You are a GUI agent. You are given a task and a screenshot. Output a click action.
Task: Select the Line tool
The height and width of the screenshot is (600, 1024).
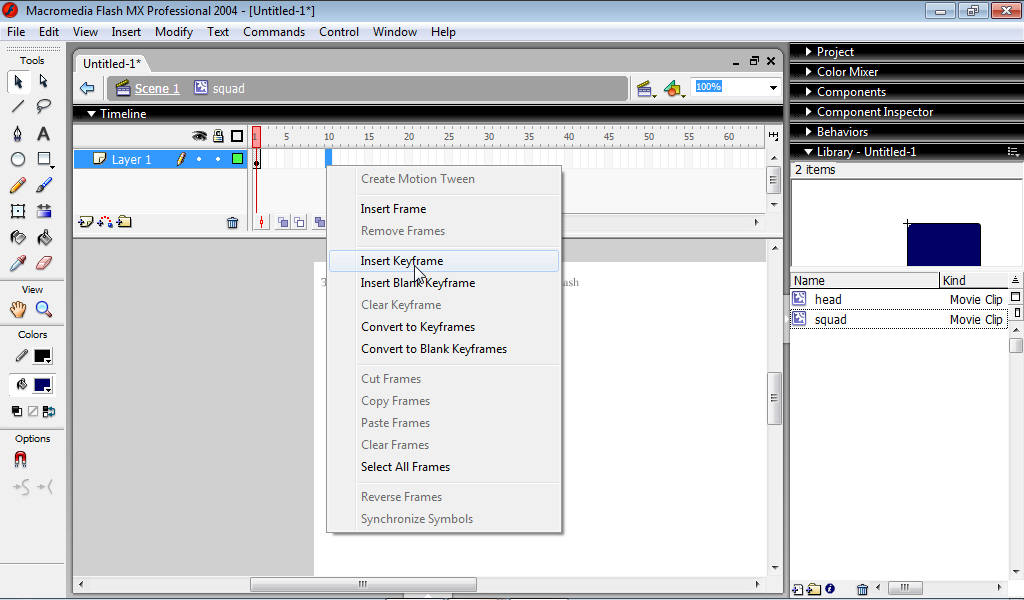pyautogui.click(x=18, y=106)
